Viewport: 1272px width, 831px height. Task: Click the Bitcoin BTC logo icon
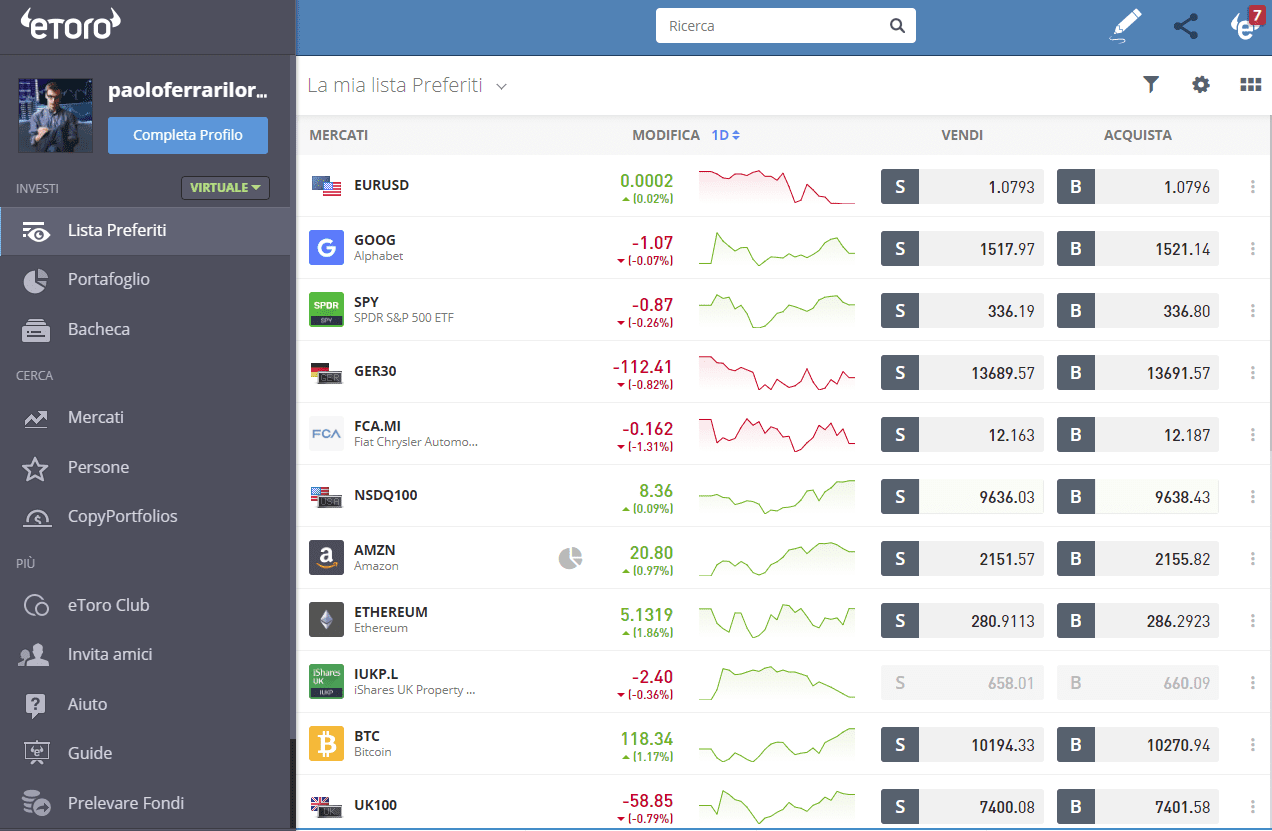(x=326, y=744)
